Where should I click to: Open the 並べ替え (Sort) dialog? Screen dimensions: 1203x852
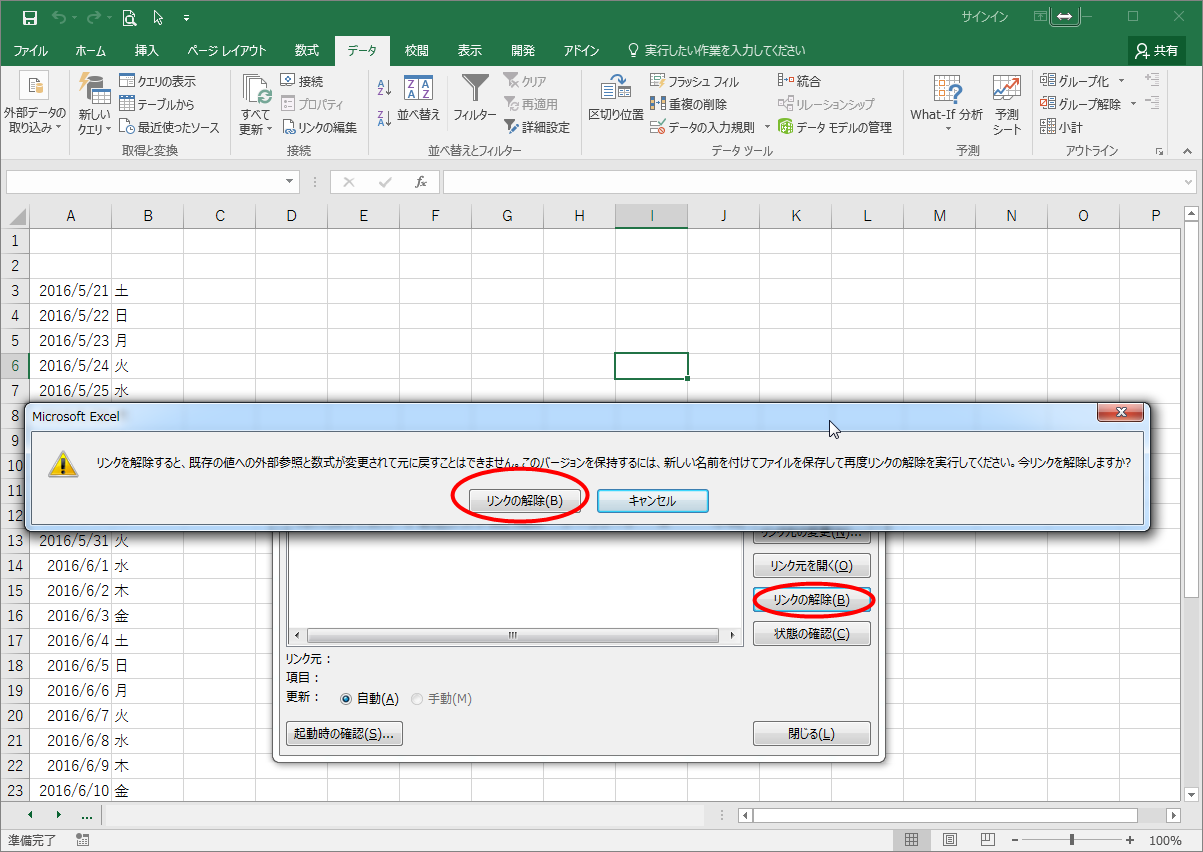click(x=419, y=100)
